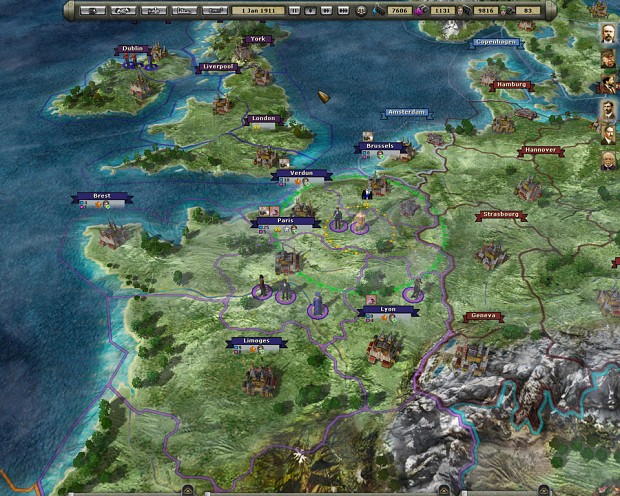Screen dimensions: 620x496
Task: Click the Brussels city banner
Action: coord(380,146)
